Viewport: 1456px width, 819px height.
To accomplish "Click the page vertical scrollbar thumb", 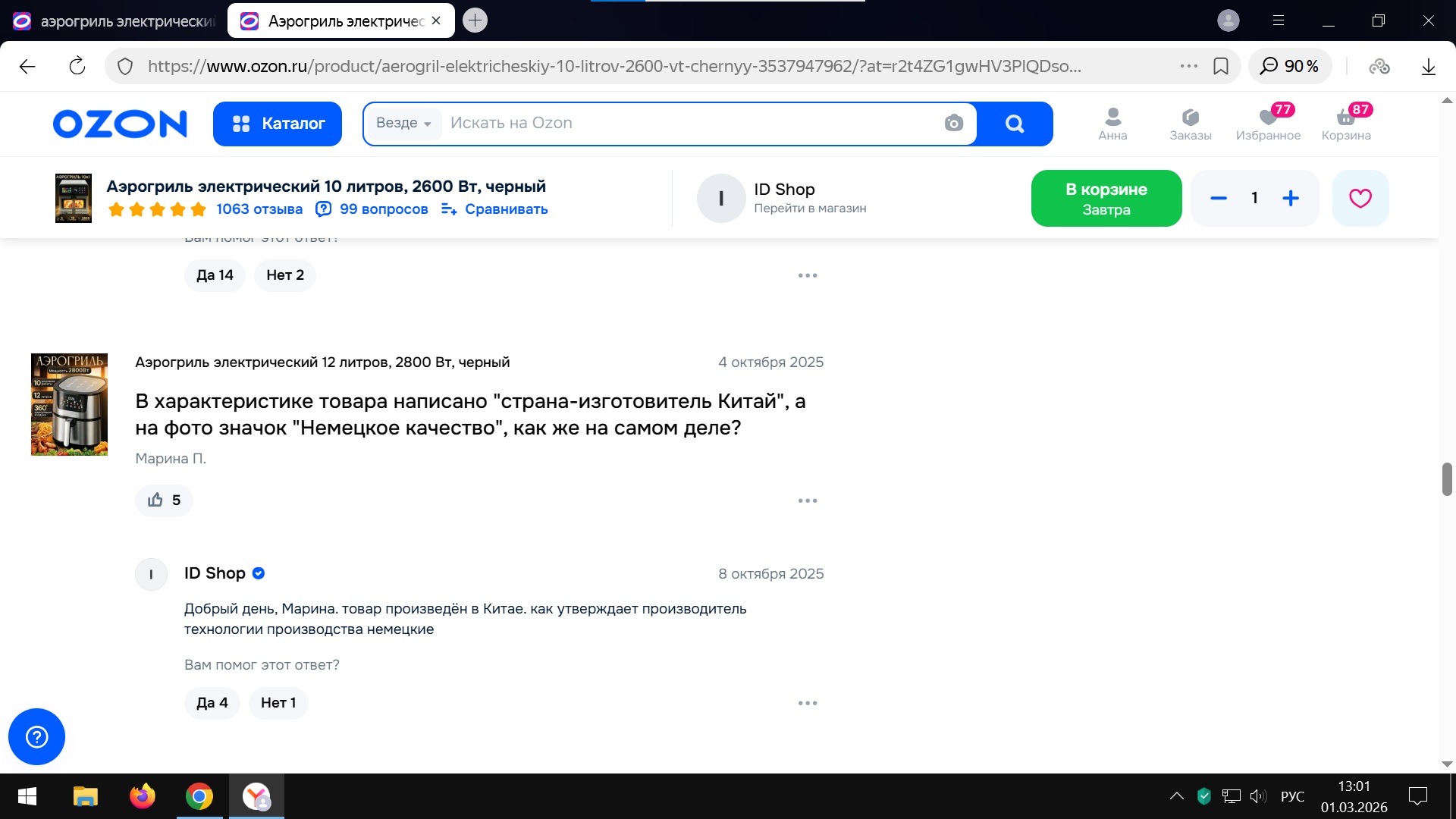I will click(x=1446, y=479).
